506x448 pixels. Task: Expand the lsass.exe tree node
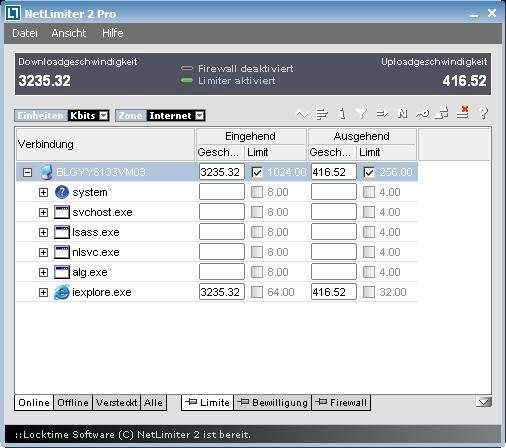coord(43,232)
